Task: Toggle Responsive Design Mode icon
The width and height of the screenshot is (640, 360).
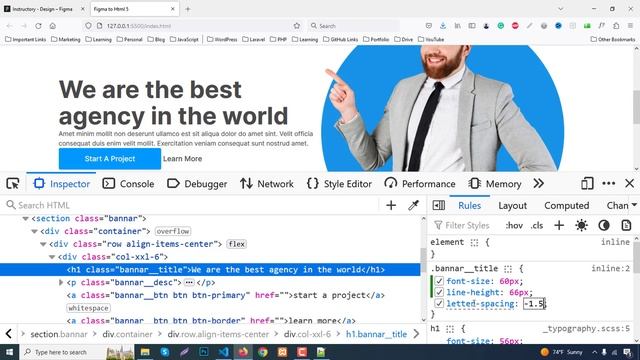Action: [x=587, y=184]
